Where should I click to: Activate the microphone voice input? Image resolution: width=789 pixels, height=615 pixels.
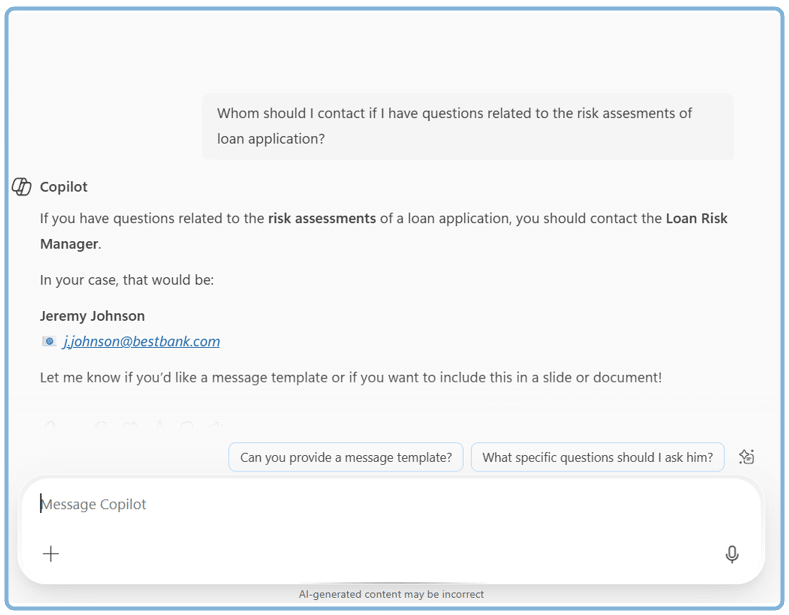point(732,554)
